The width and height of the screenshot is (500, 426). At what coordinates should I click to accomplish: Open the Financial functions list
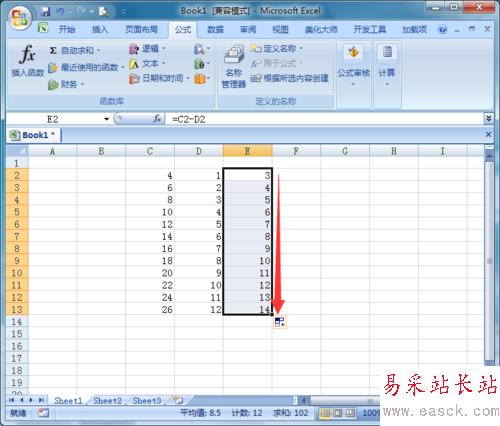point(66,84)
